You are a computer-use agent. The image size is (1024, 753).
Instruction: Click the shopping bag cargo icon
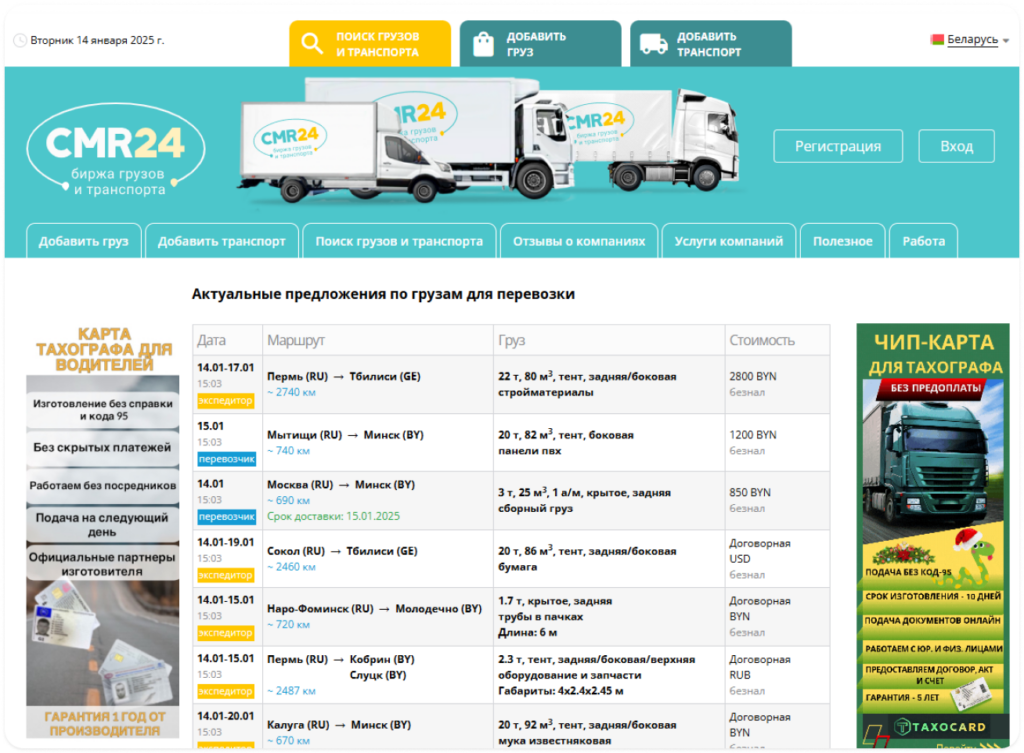click(x=483, y=44)
